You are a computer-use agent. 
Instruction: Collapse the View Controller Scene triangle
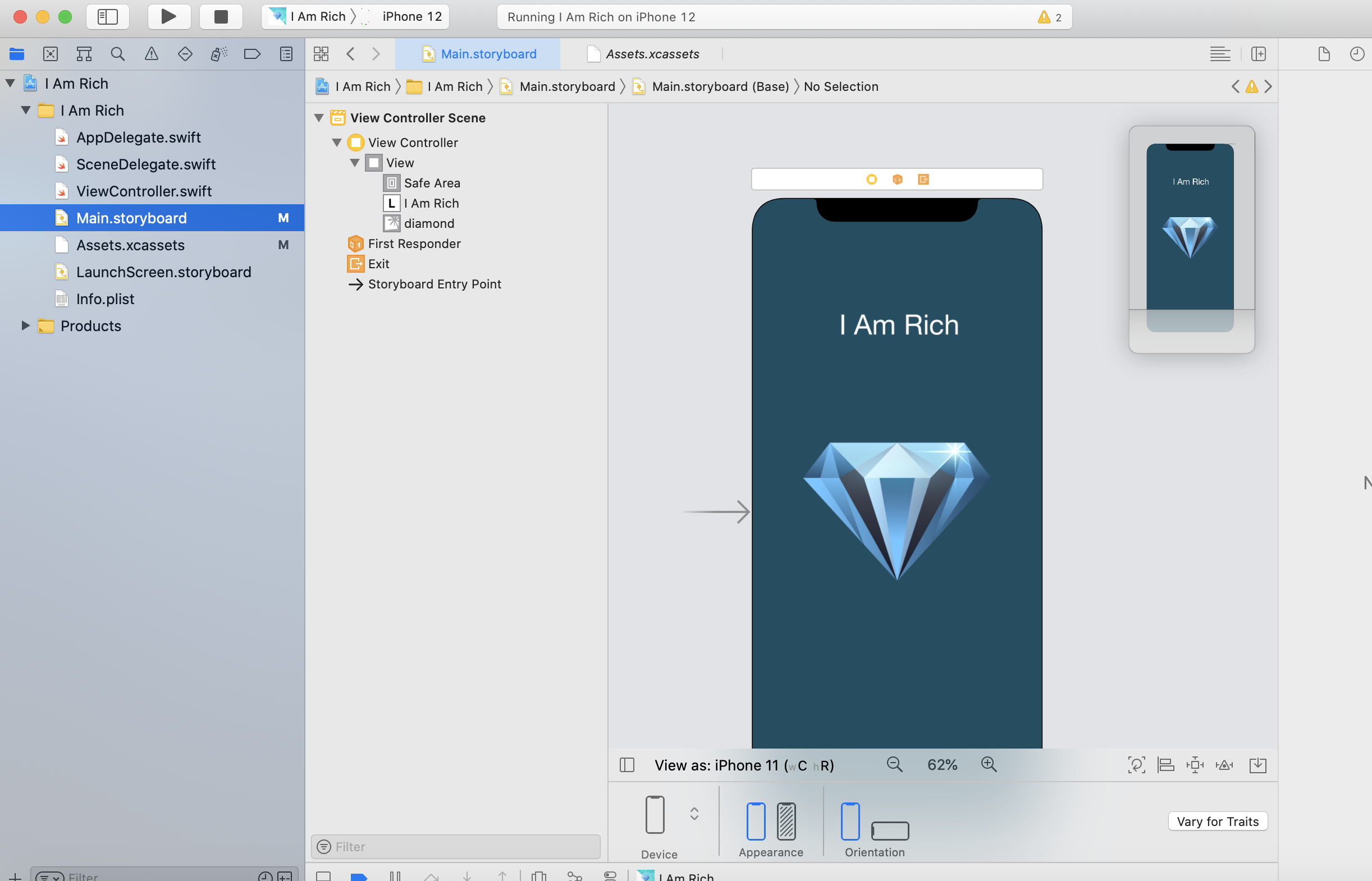coord(319,118)
